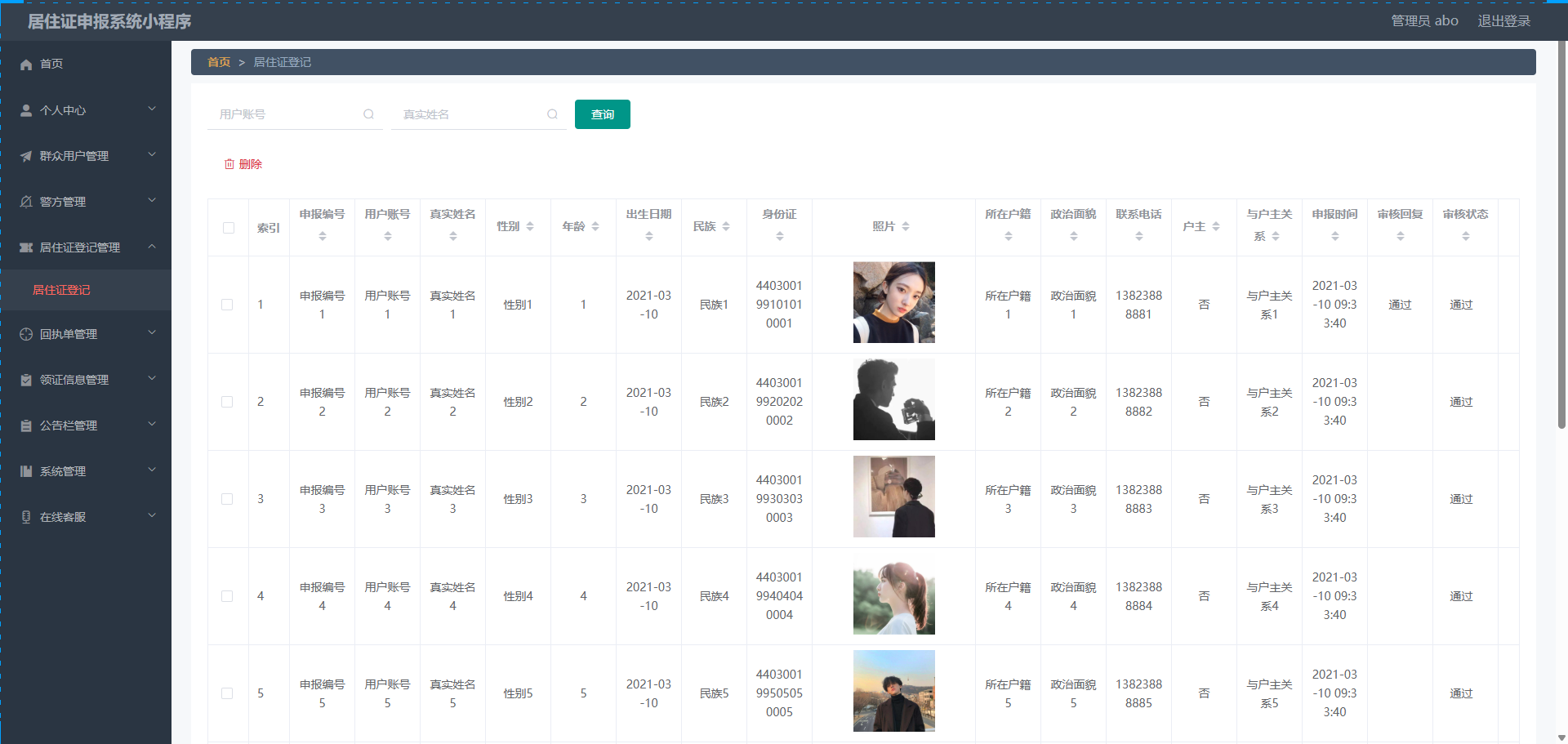Sort table by 出生日期 column arrows

pyautogui.click(x=649, y=236)
